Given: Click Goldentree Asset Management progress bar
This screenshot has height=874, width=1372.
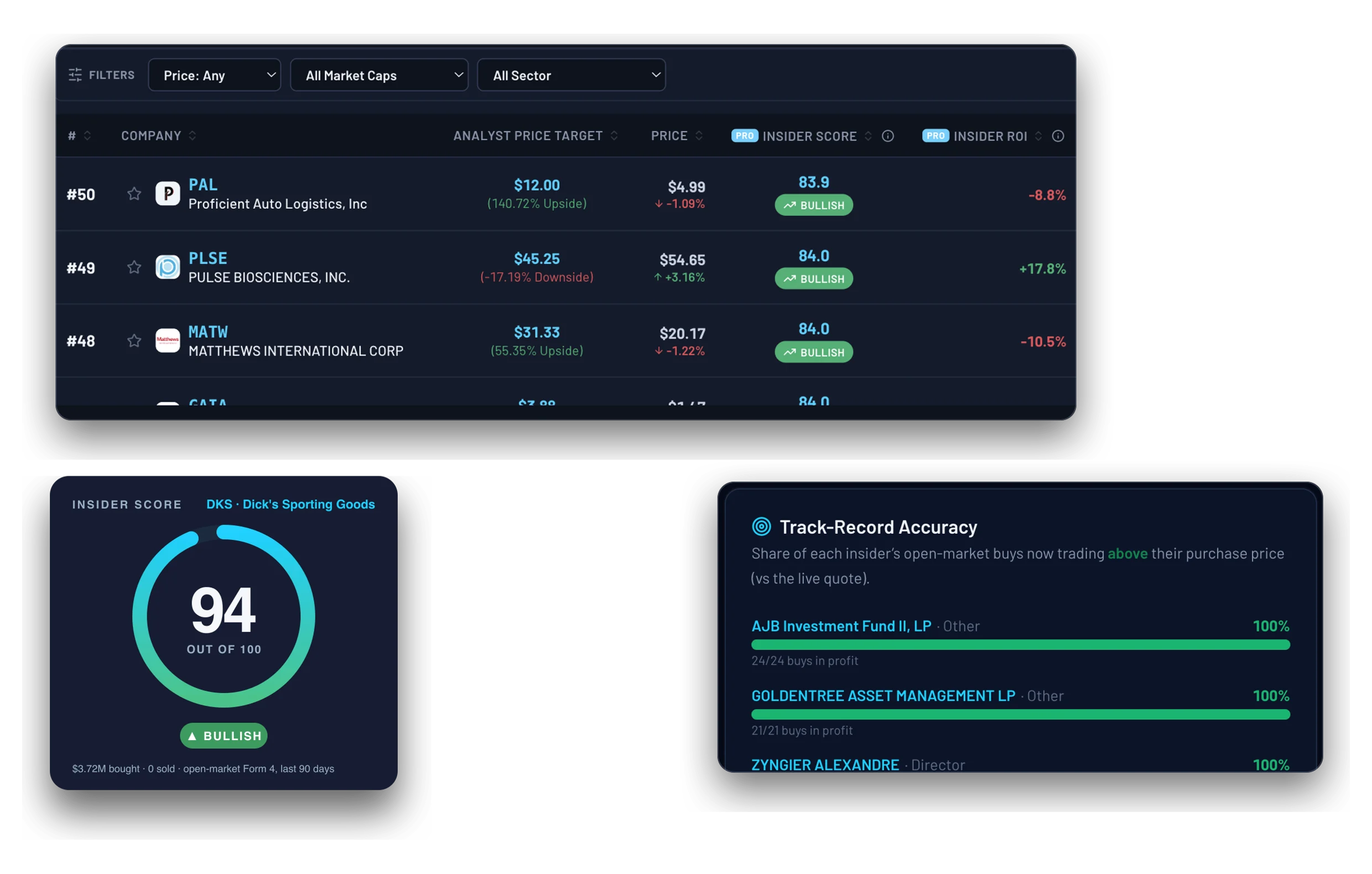Looking at the screenshot, I should (x=1021, y=715).
